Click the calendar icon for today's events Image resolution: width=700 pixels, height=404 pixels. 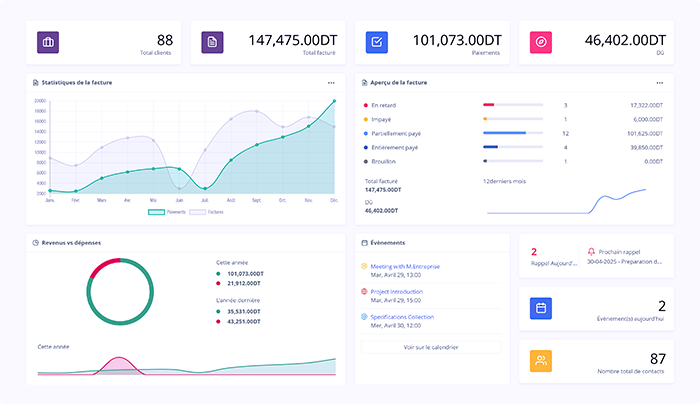click(541, 308)
